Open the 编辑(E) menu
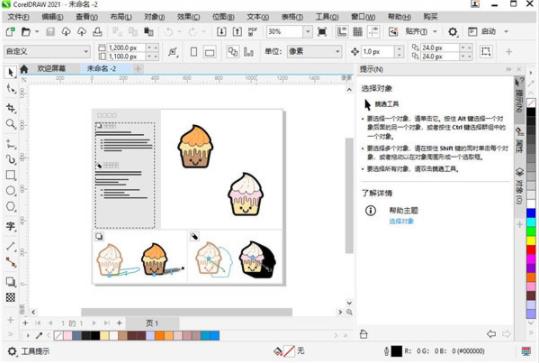The image size is (539, 363). pyautogui.click(x=52, y=17)
